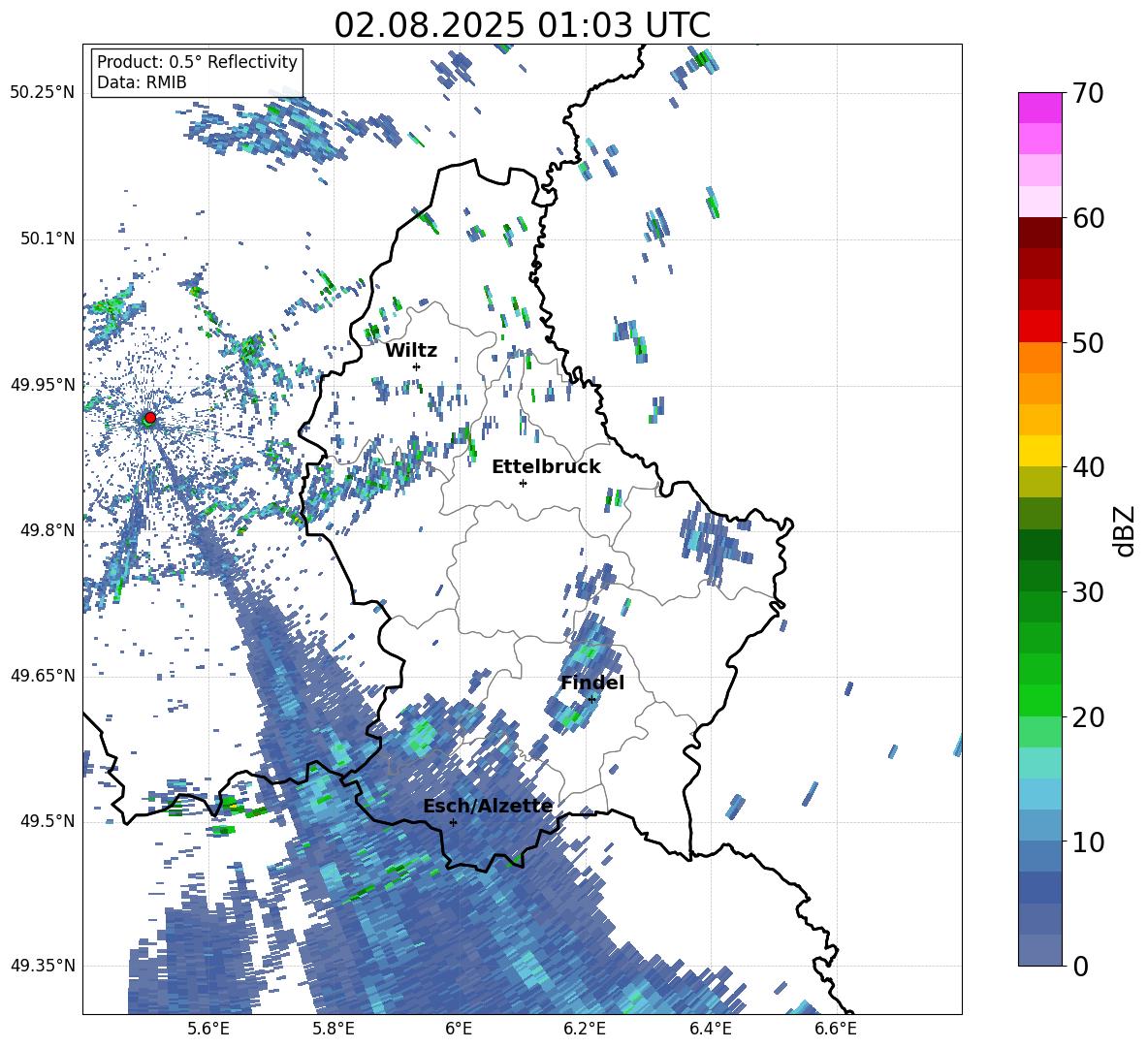The image size is (1148, 1048).
Task: Click the Wiltz city label
Action: pyautogui.click(x=411, y=351)
